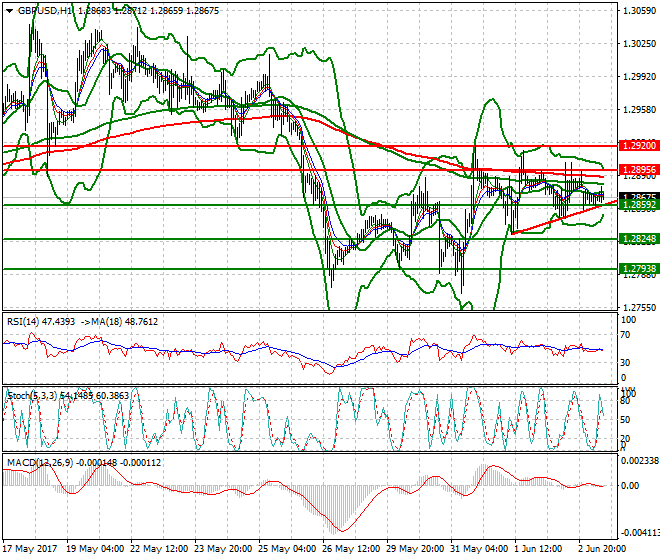This screenshot has height=560, width=660.
Task: Click the 17 May 2017 date label
Action: pos(29,549)
